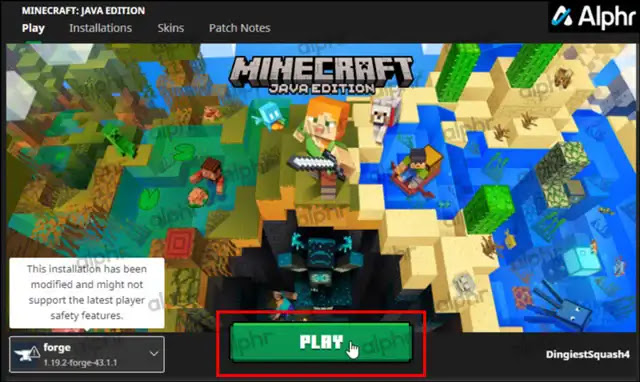This screenshot has width=640, height=382.
Task: Click the green PLAY button
Action: 320,342
